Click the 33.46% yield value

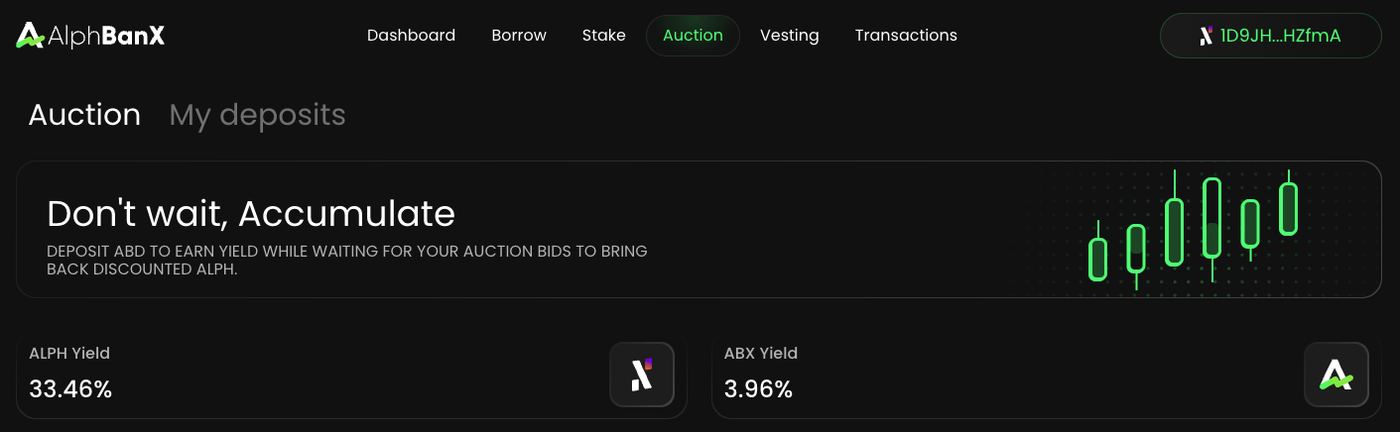pyautogui.click(x=70, y=389)
